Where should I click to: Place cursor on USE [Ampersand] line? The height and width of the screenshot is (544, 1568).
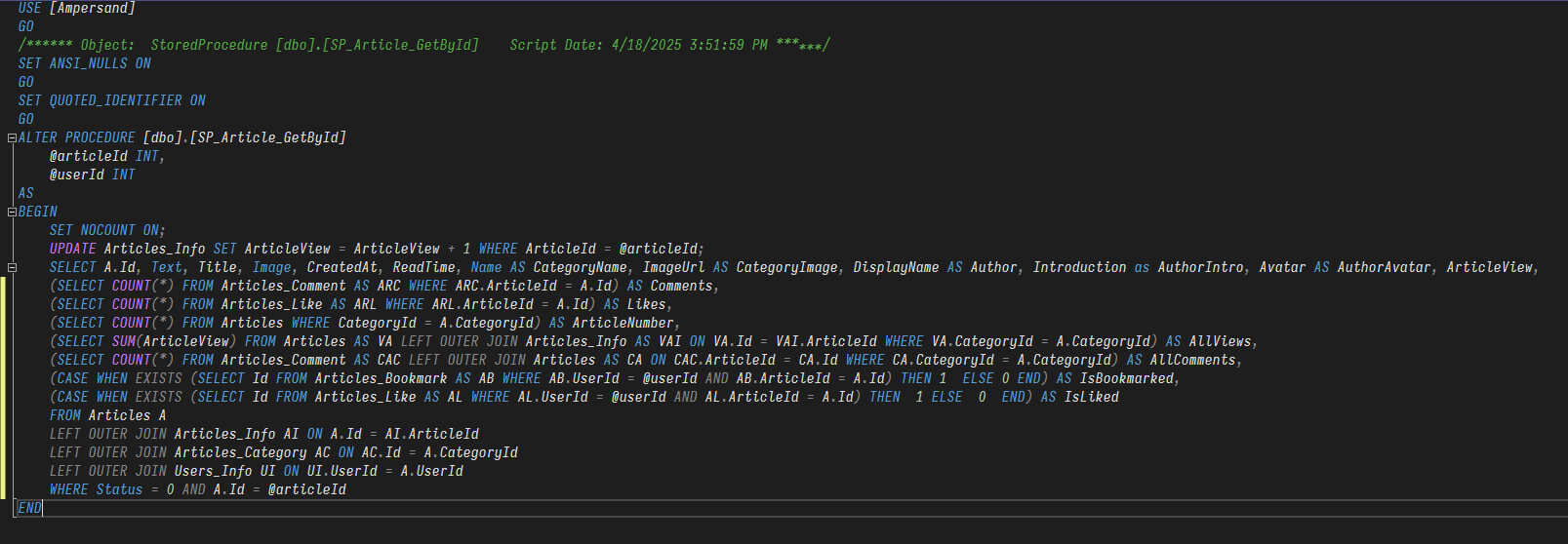pyautogui.click(x=76, y=8)
